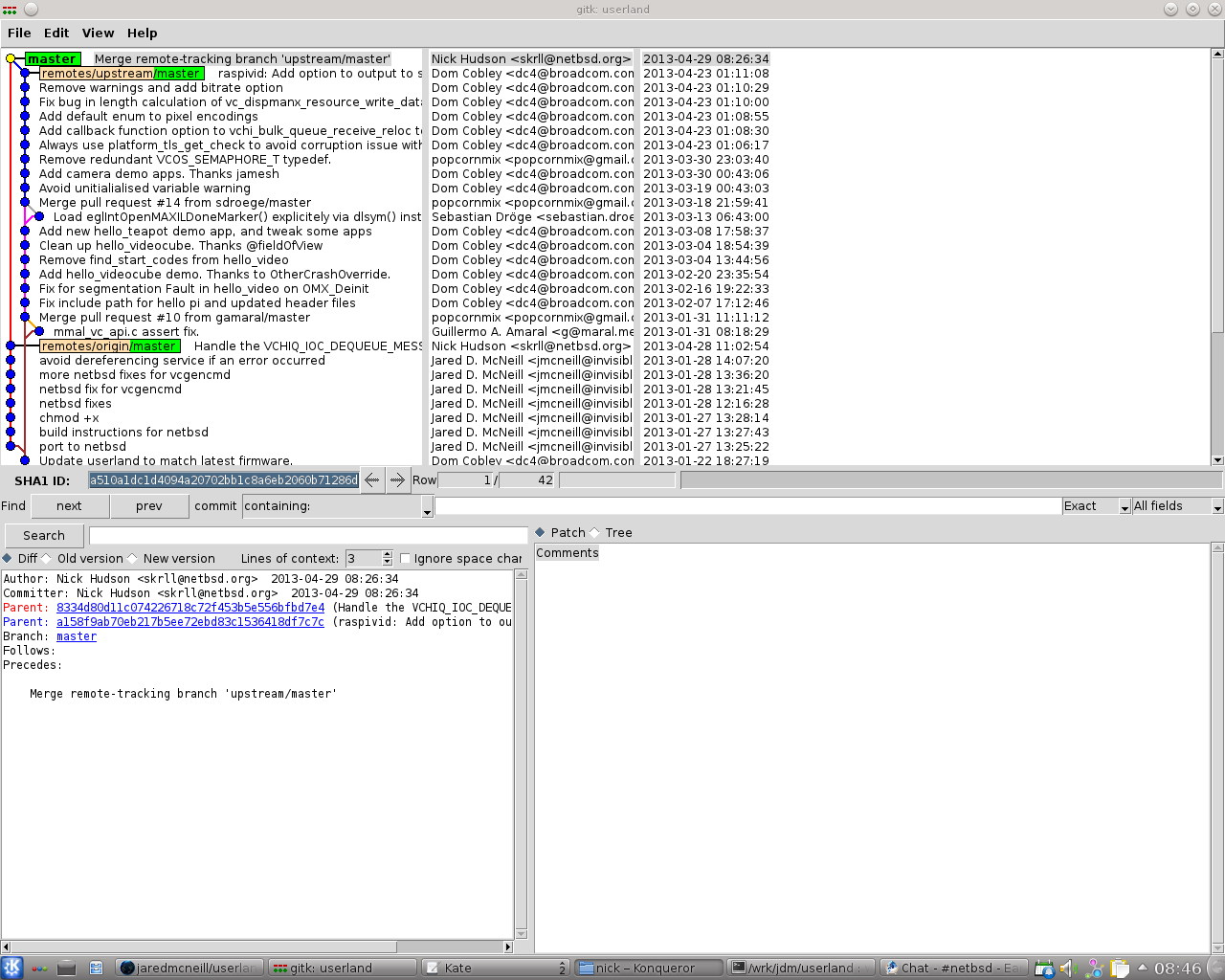
Task: Click the back arrow next to SHA1 ID
Action: (372, 480)
